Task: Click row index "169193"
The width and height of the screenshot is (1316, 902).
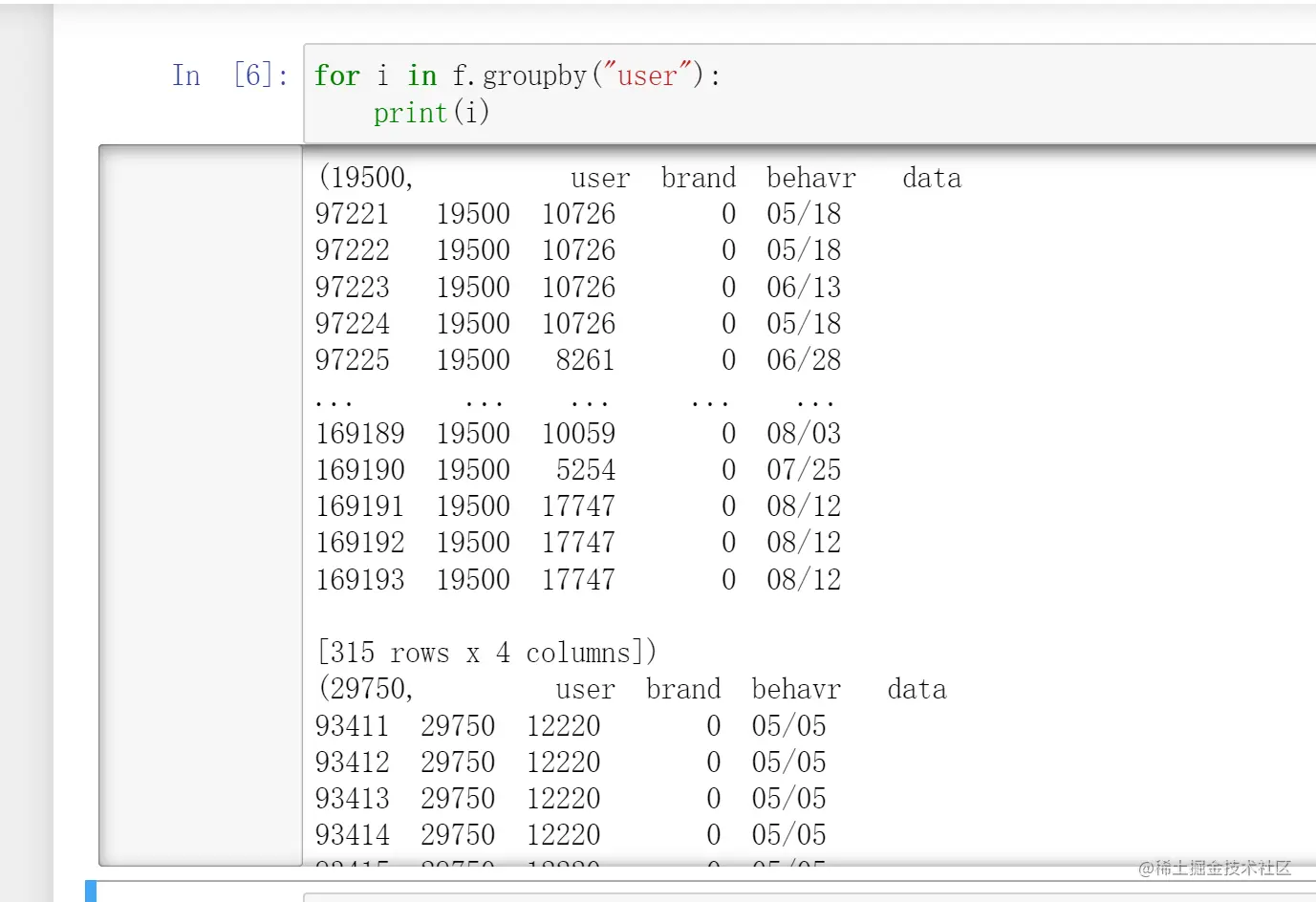Action: [x=360, y=579]
